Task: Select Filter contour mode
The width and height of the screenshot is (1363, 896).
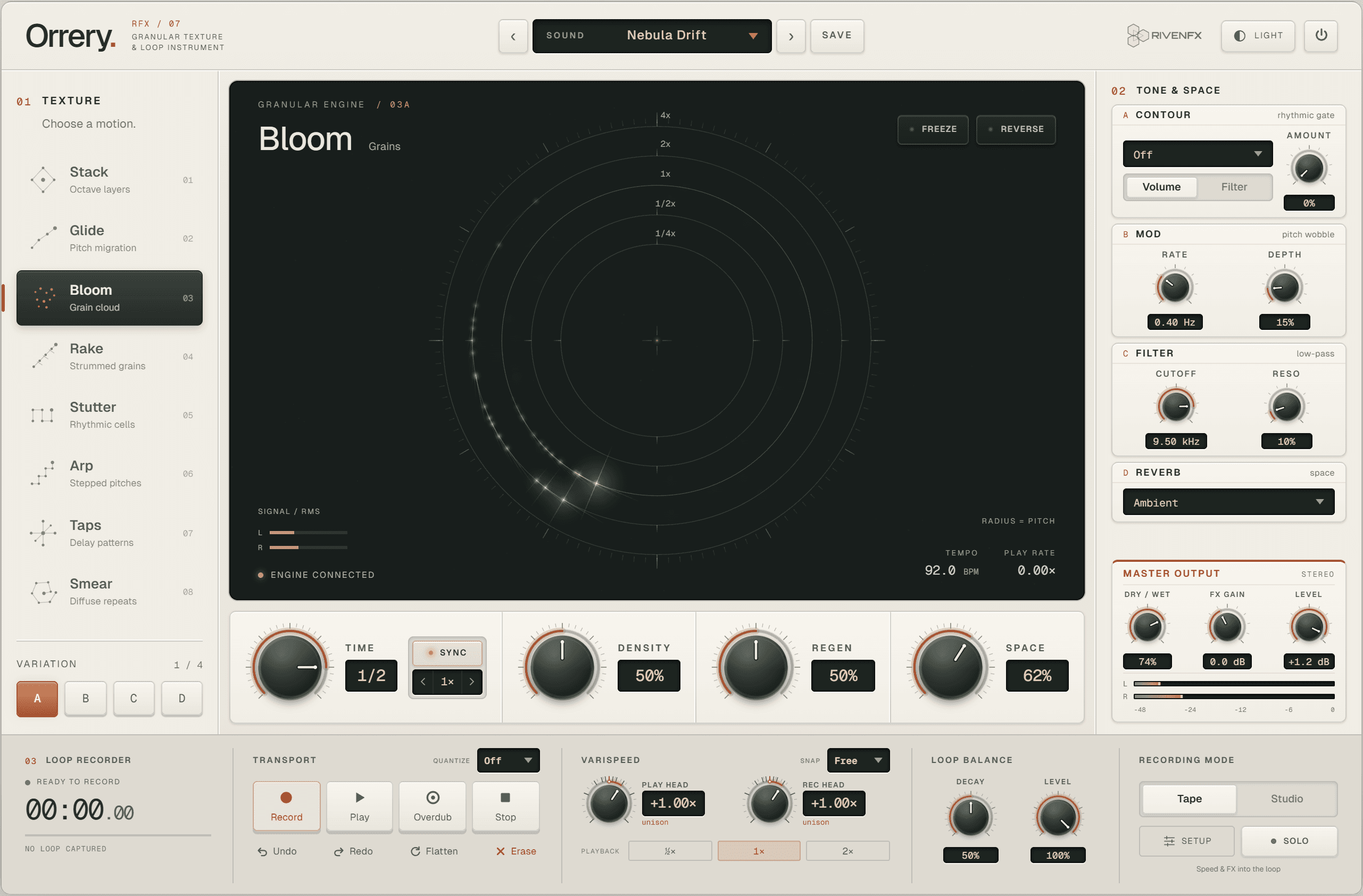Action: [1234, 187]
